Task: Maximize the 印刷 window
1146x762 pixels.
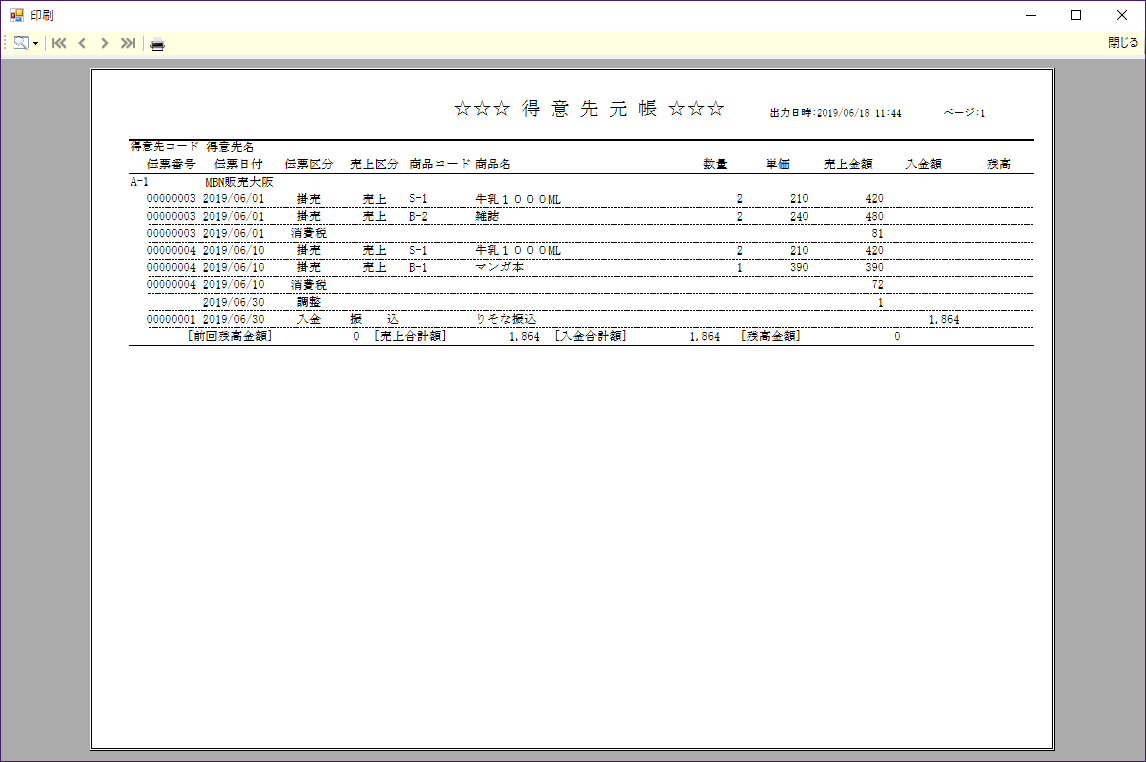Action: pos(1076,15)
